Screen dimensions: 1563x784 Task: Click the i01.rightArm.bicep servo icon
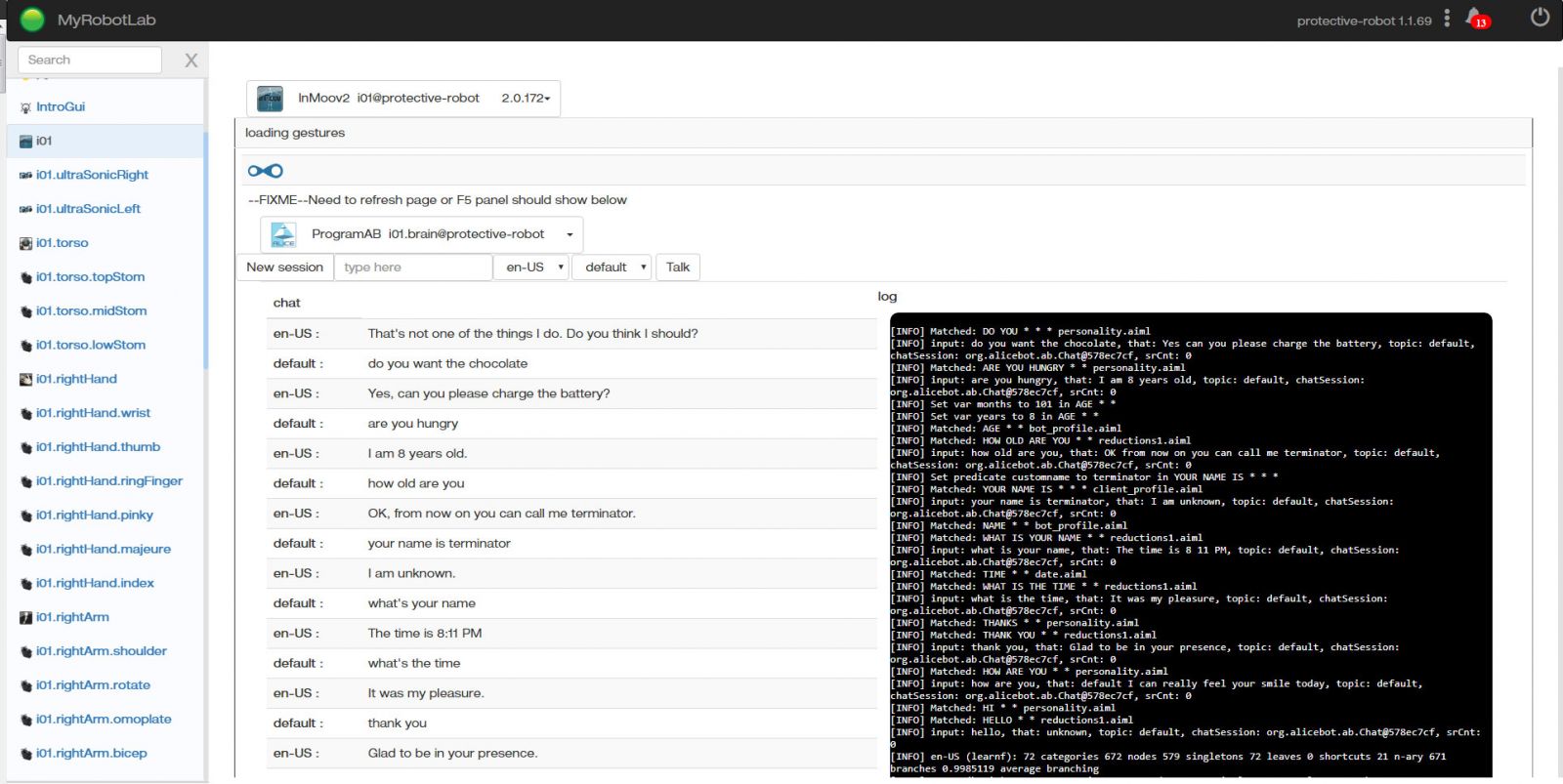25,754
